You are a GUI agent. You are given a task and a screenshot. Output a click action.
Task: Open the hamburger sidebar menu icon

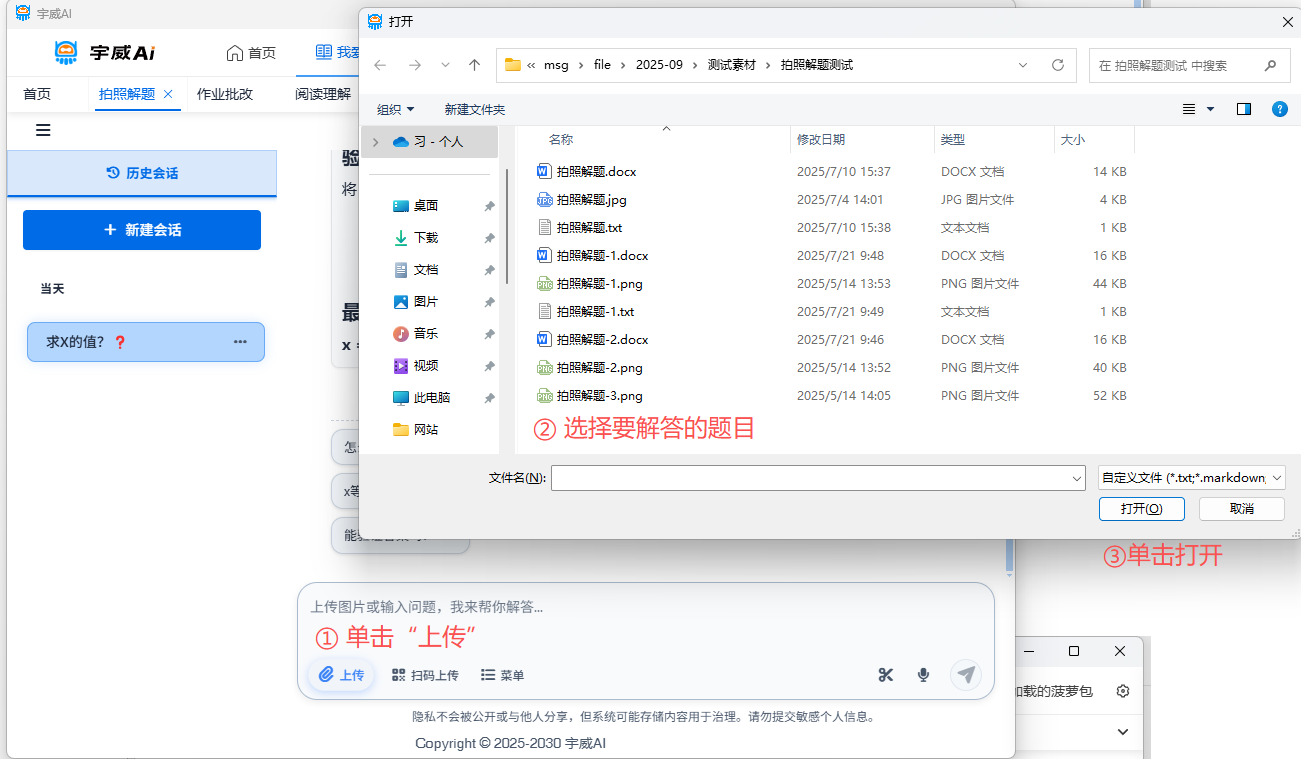click(x=43, y=130)
